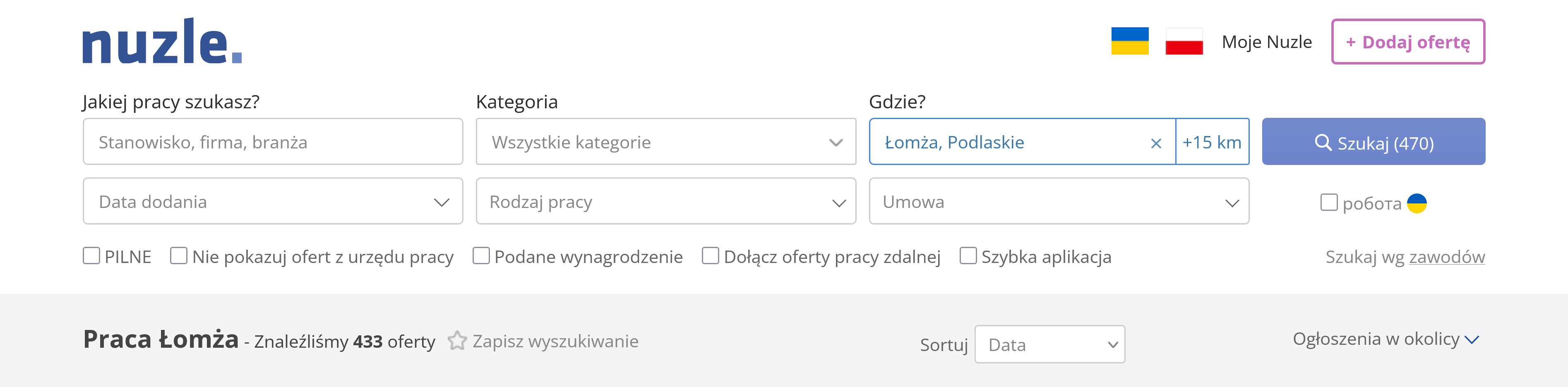The image size is (1568, 387).
Task: Open the 'Rodzaj pracy' dropdown
Action: click(x=666, y=201)
